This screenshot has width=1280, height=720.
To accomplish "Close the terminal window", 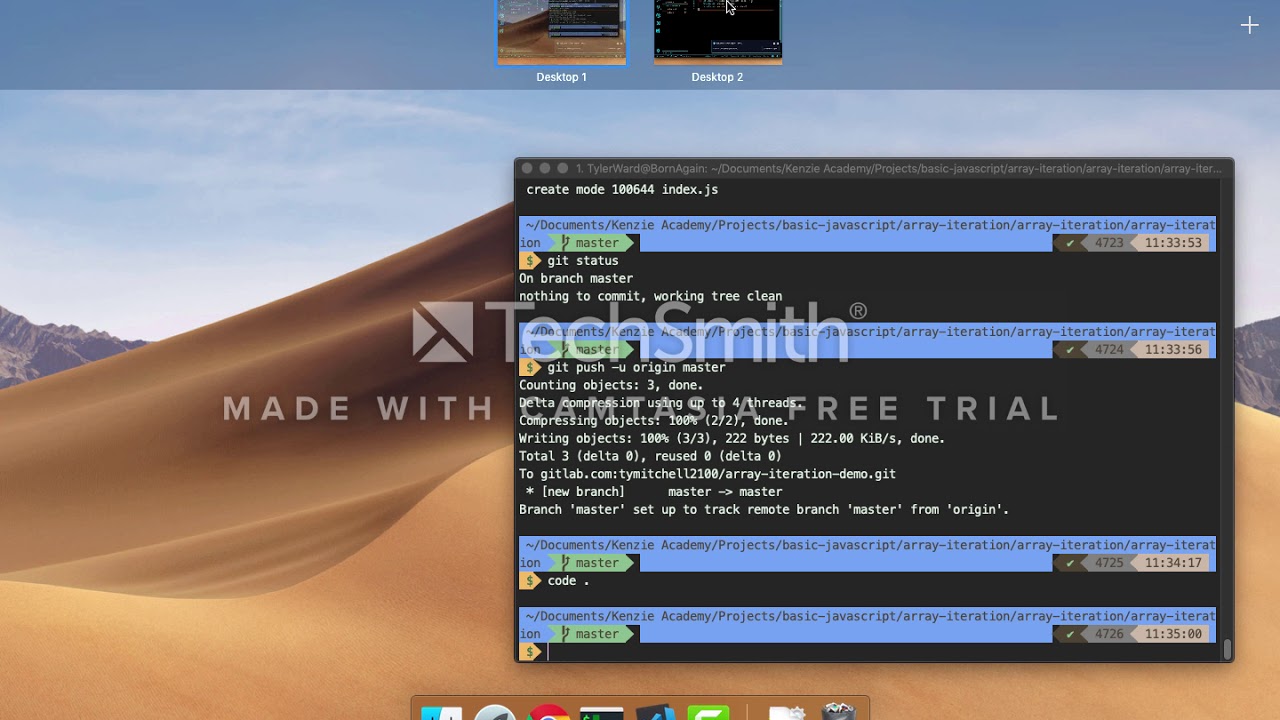I will coord(527,169).
